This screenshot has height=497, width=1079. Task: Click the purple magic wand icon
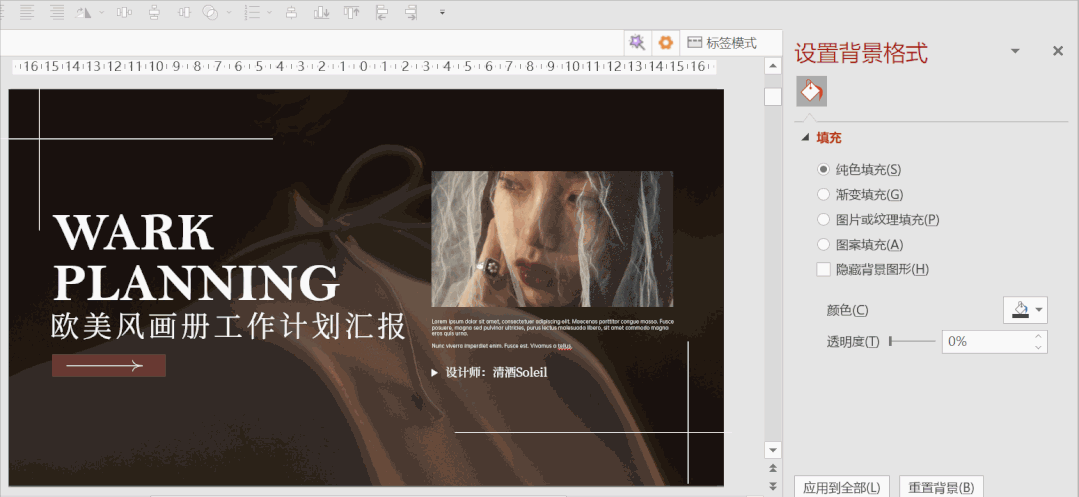click(637, 43)
